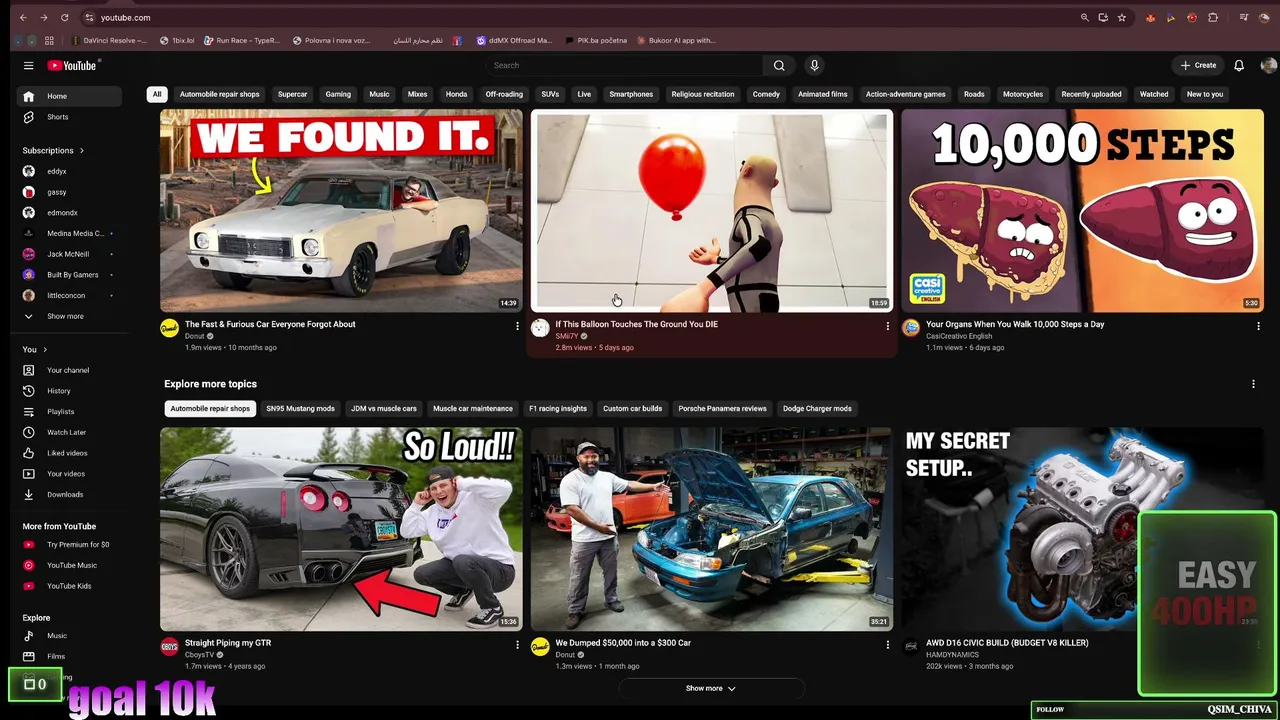Open the edmondx subscription channel
Screen dimensions: 1280x720
coord(69,213)
